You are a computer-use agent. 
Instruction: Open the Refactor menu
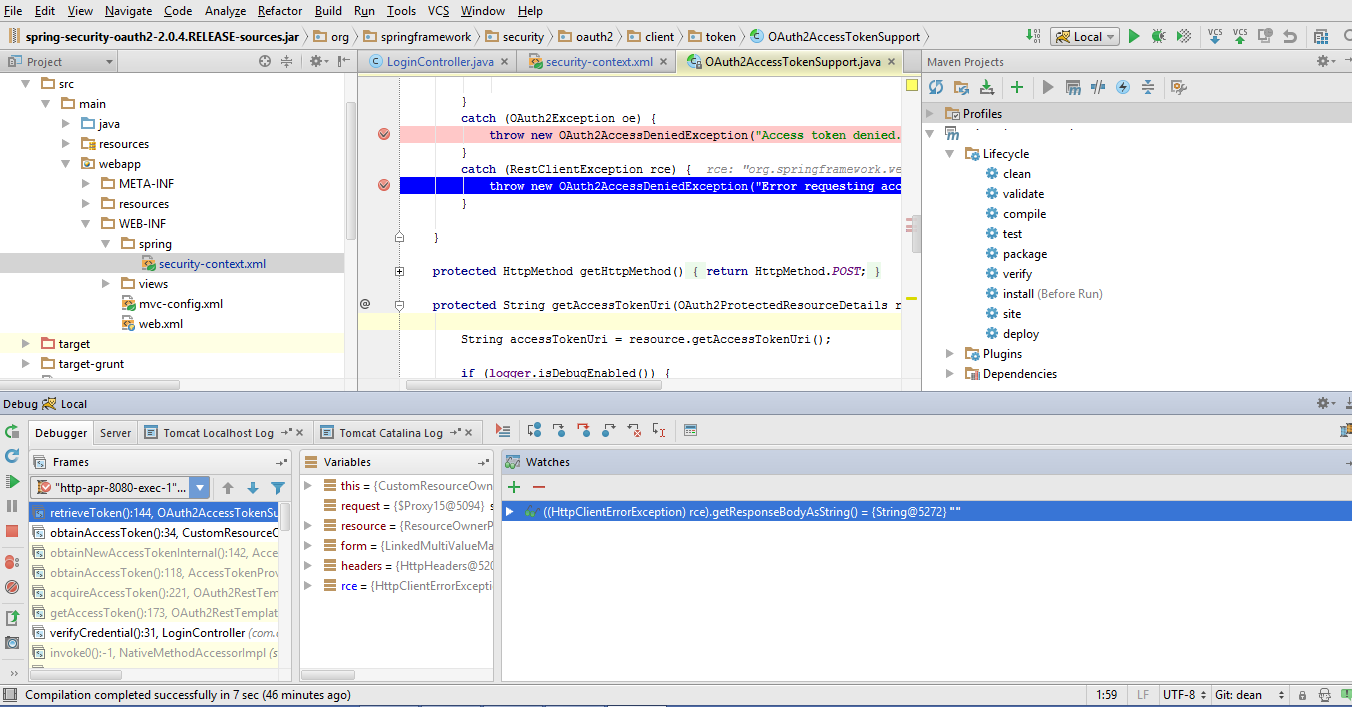tap(280, 11)
